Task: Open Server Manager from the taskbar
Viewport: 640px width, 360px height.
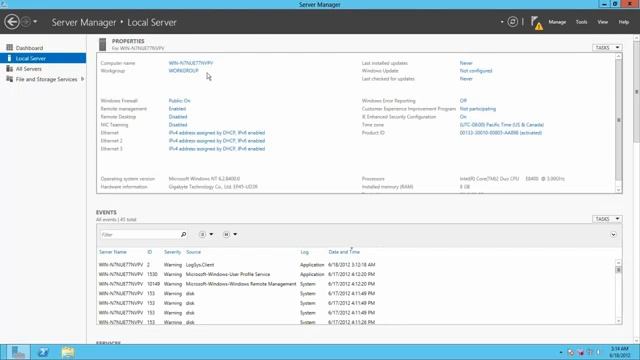Action: point(18,352)
